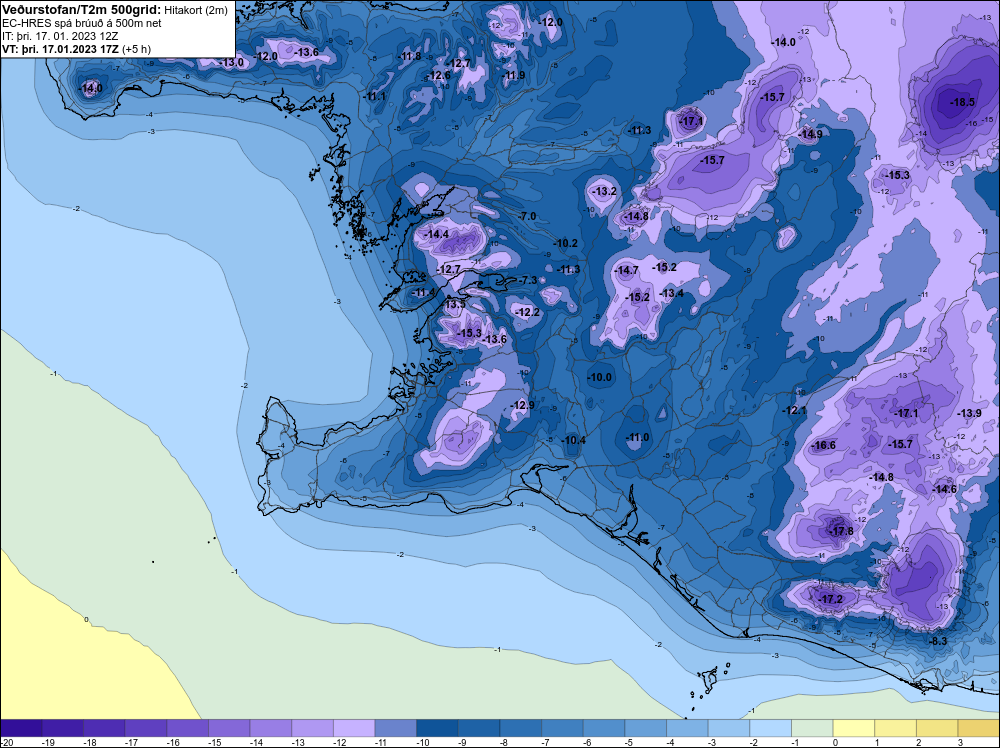Click the -13.2 temperature label

point(604,191)
